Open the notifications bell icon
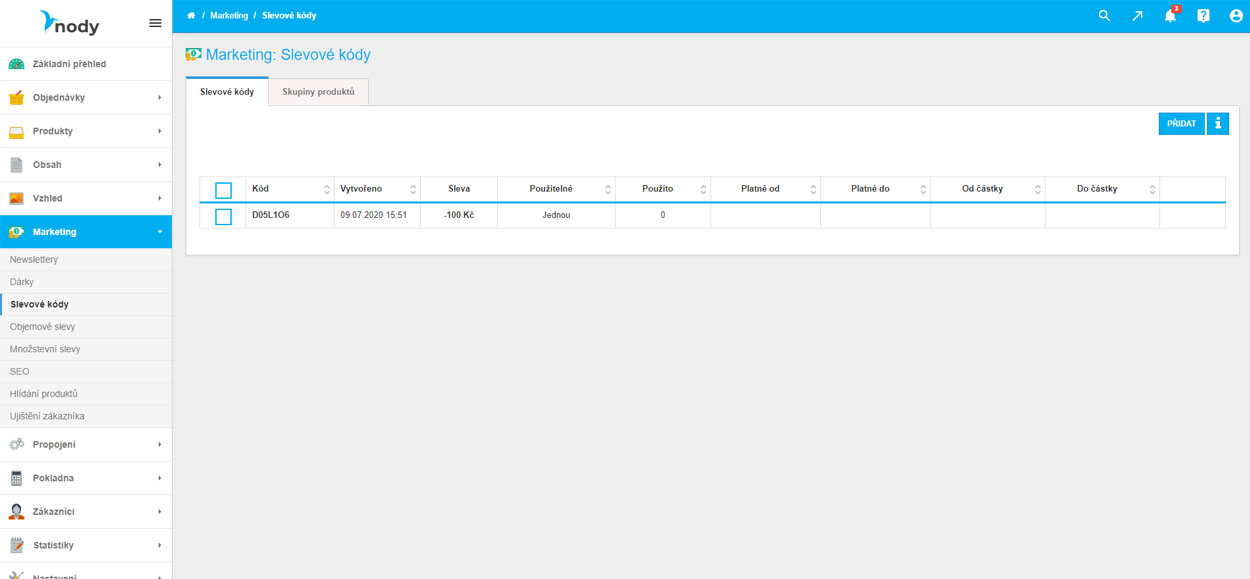 click(1170, 16)
